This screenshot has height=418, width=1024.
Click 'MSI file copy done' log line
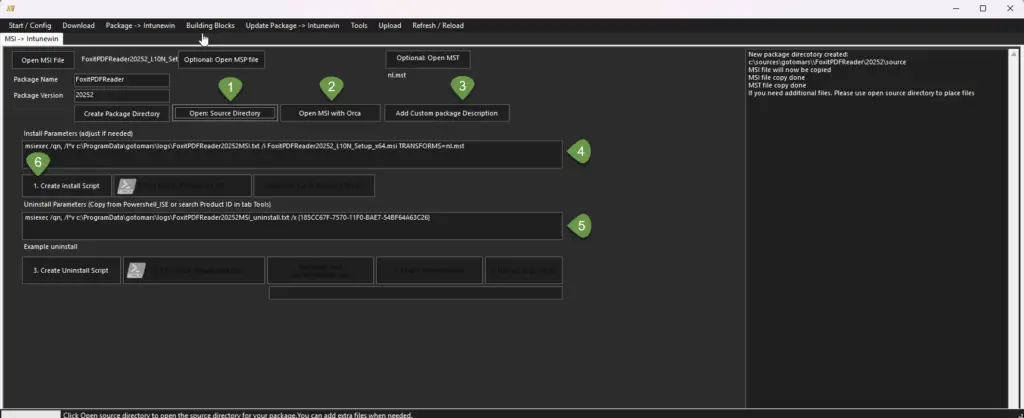point(777,78)
